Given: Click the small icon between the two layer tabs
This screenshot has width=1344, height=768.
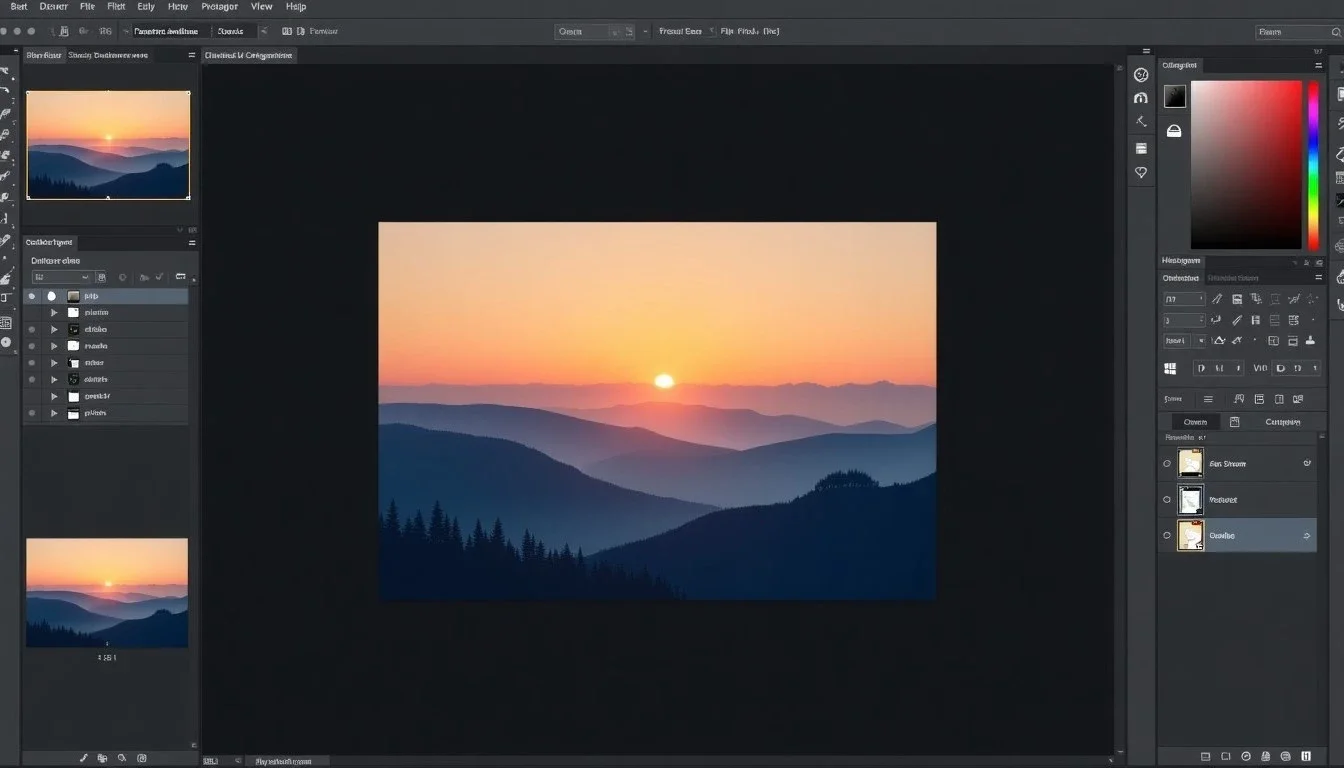Looking at the screenshot, I should point(1235,422).
